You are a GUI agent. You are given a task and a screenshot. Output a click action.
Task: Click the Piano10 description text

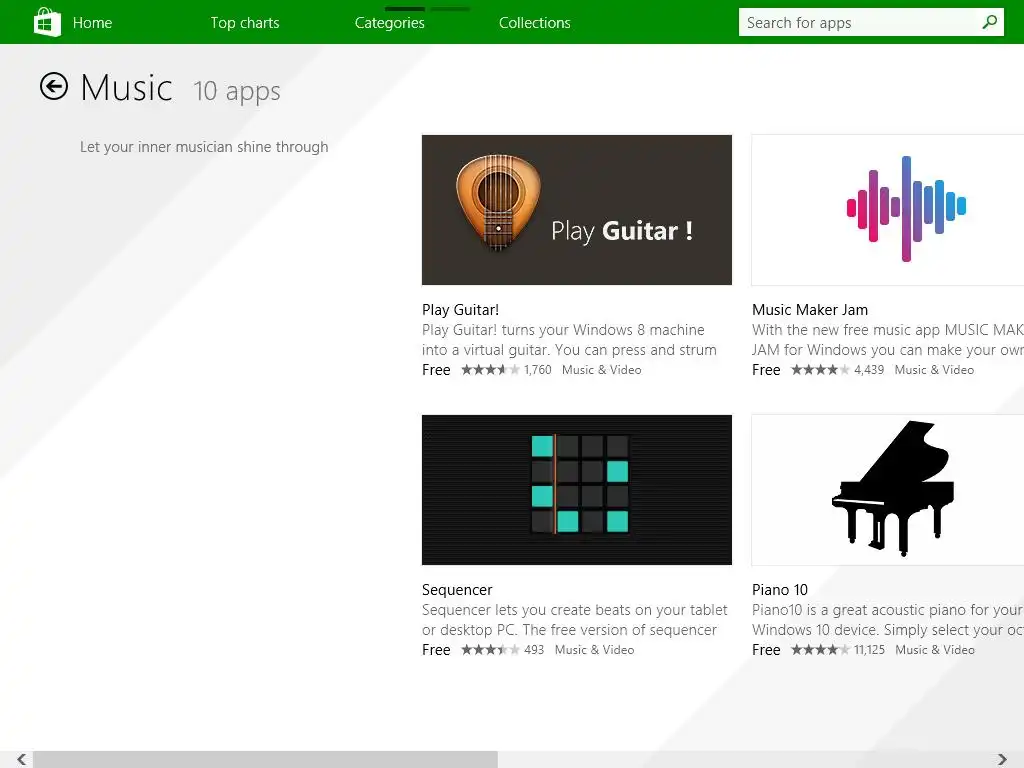pyautogui.click(x=888, y=620)
